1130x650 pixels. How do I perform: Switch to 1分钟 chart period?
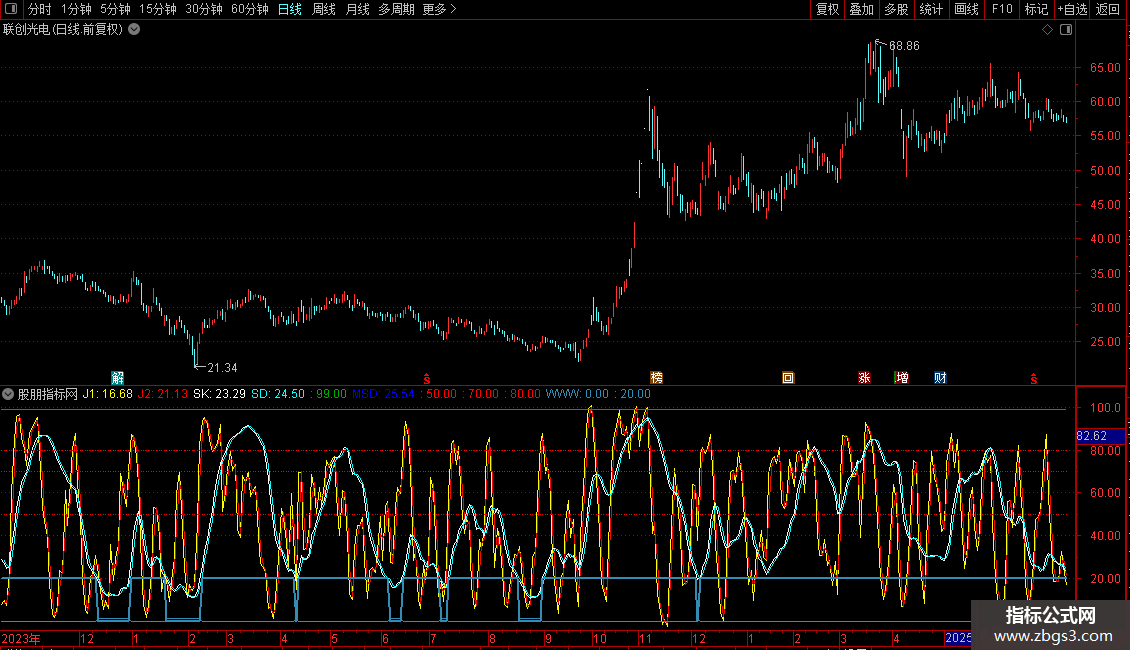(76, 9)
